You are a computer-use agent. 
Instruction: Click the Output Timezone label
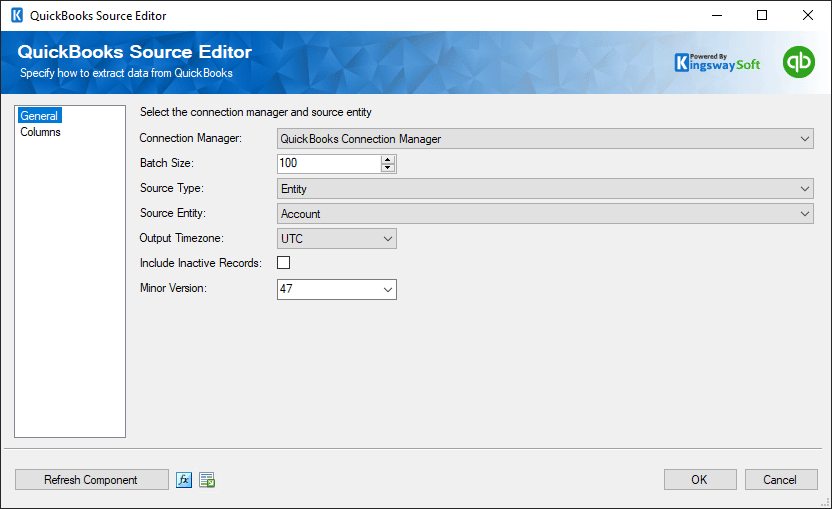tap(181, 238)
